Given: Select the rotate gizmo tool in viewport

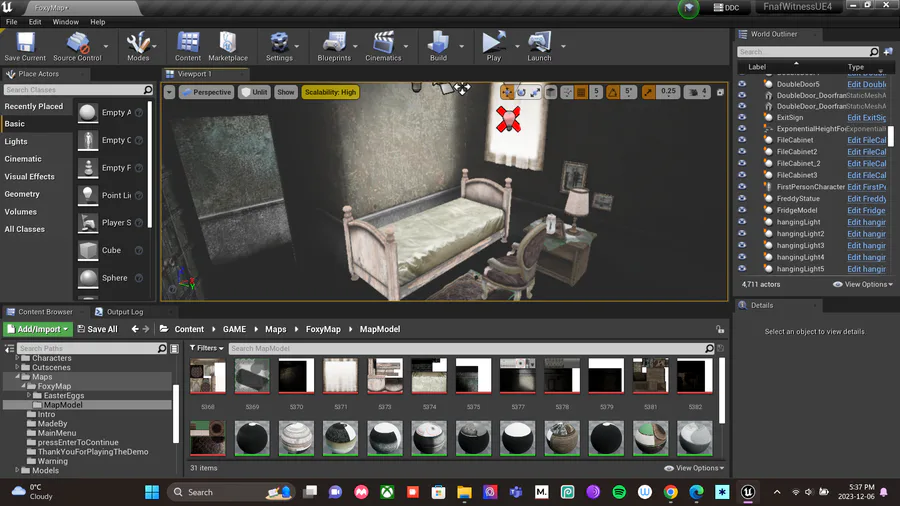Looking at the screenshot, I should coord(521,92).
